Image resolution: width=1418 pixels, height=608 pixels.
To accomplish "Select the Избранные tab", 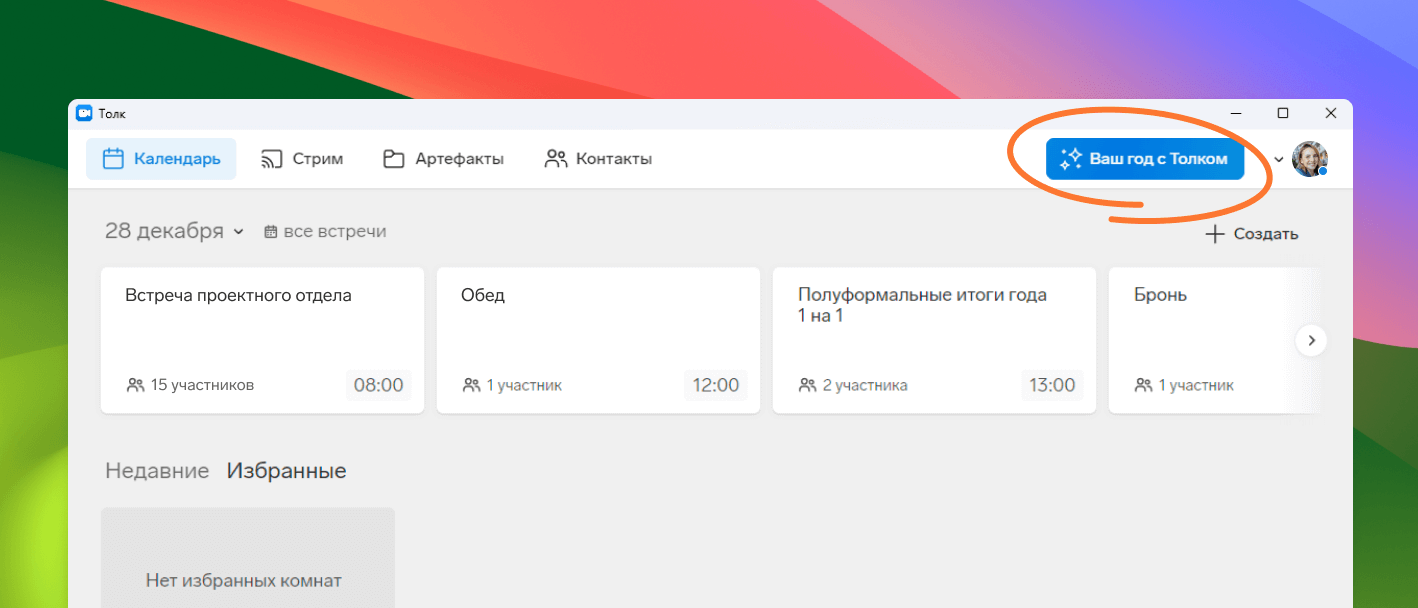I will point(287,471).
